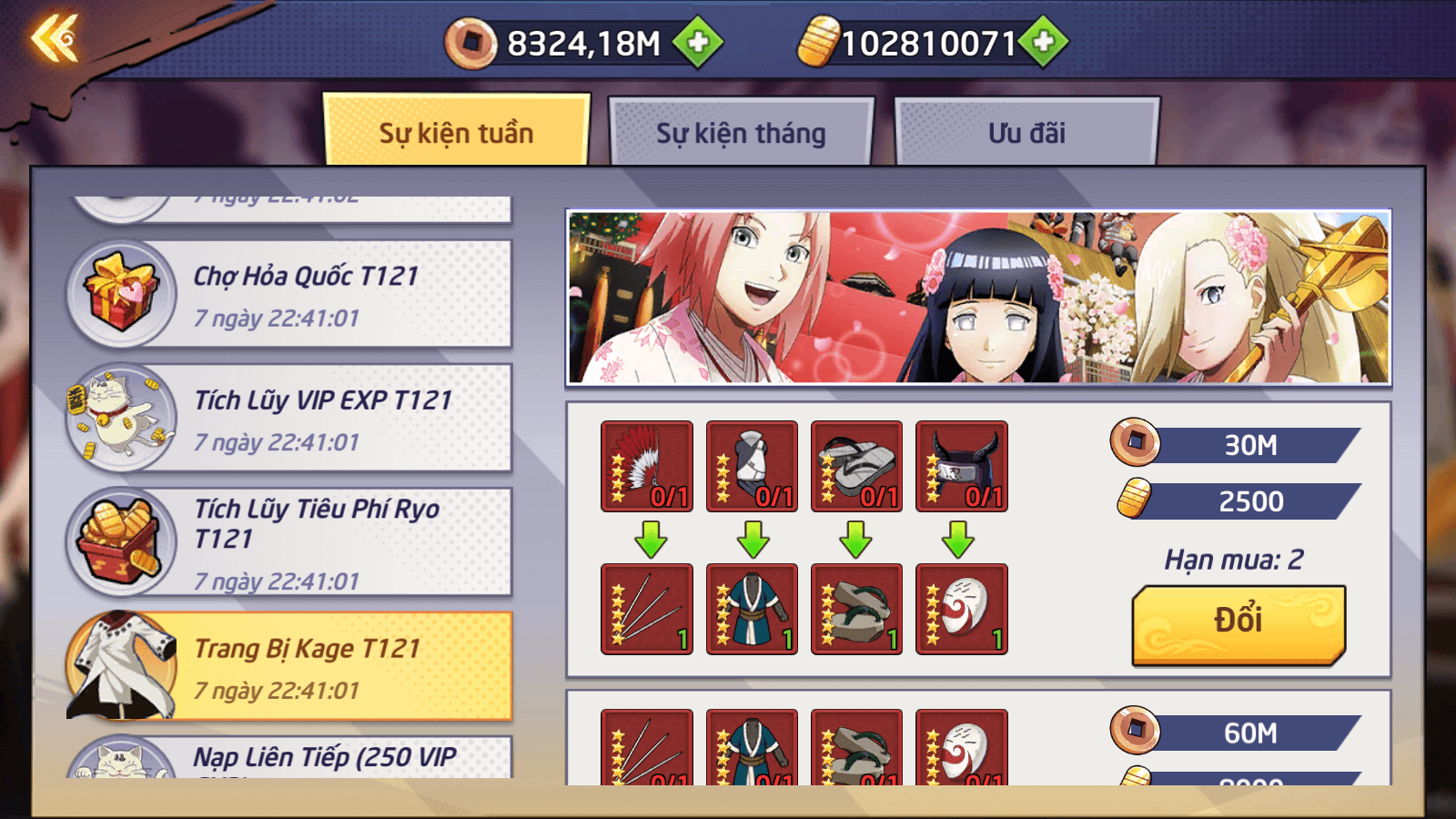Add gold with green plus beside 102810071

click(x=1044, y=42)
